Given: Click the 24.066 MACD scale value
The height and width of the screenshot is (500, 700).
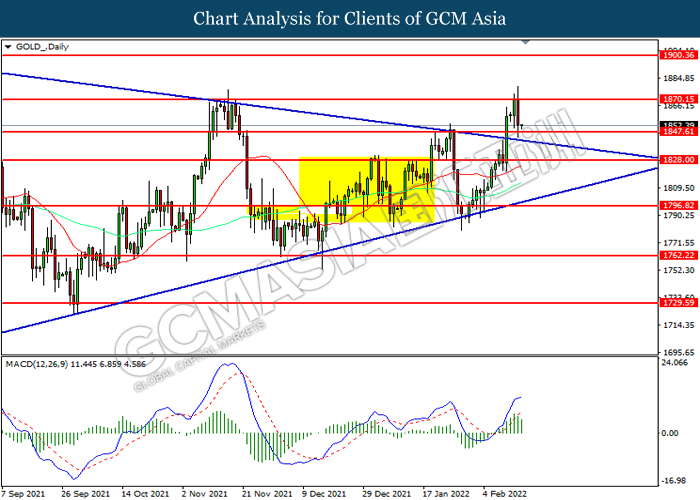Looking at the screenshot, I should pyautogui.click(x=675, y=362).
